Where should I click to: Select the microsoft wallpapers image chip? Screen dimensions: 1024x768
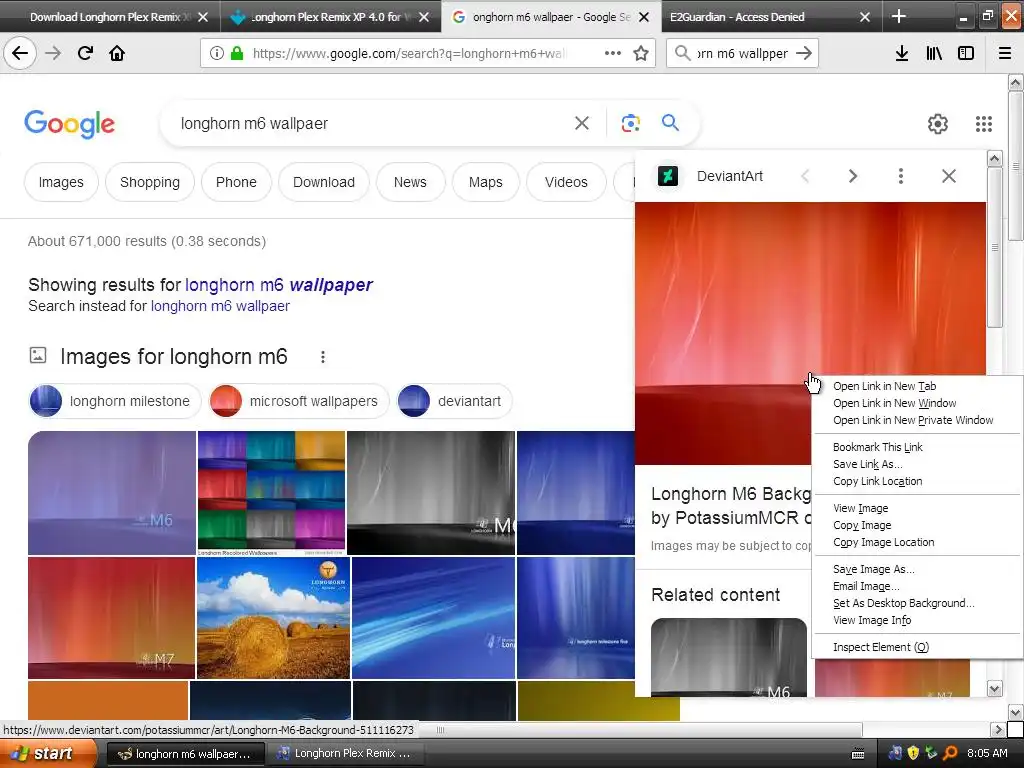[298, 401]
